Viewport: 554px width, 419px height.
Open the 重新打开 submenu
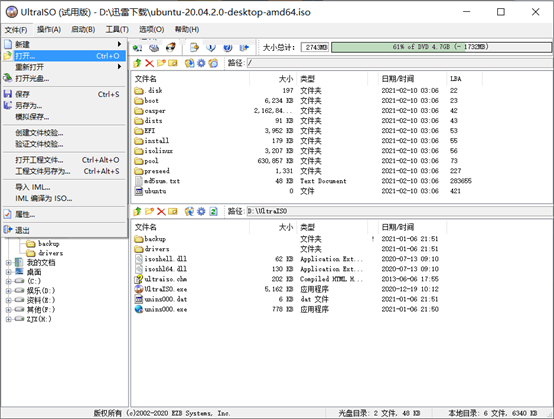64,67
